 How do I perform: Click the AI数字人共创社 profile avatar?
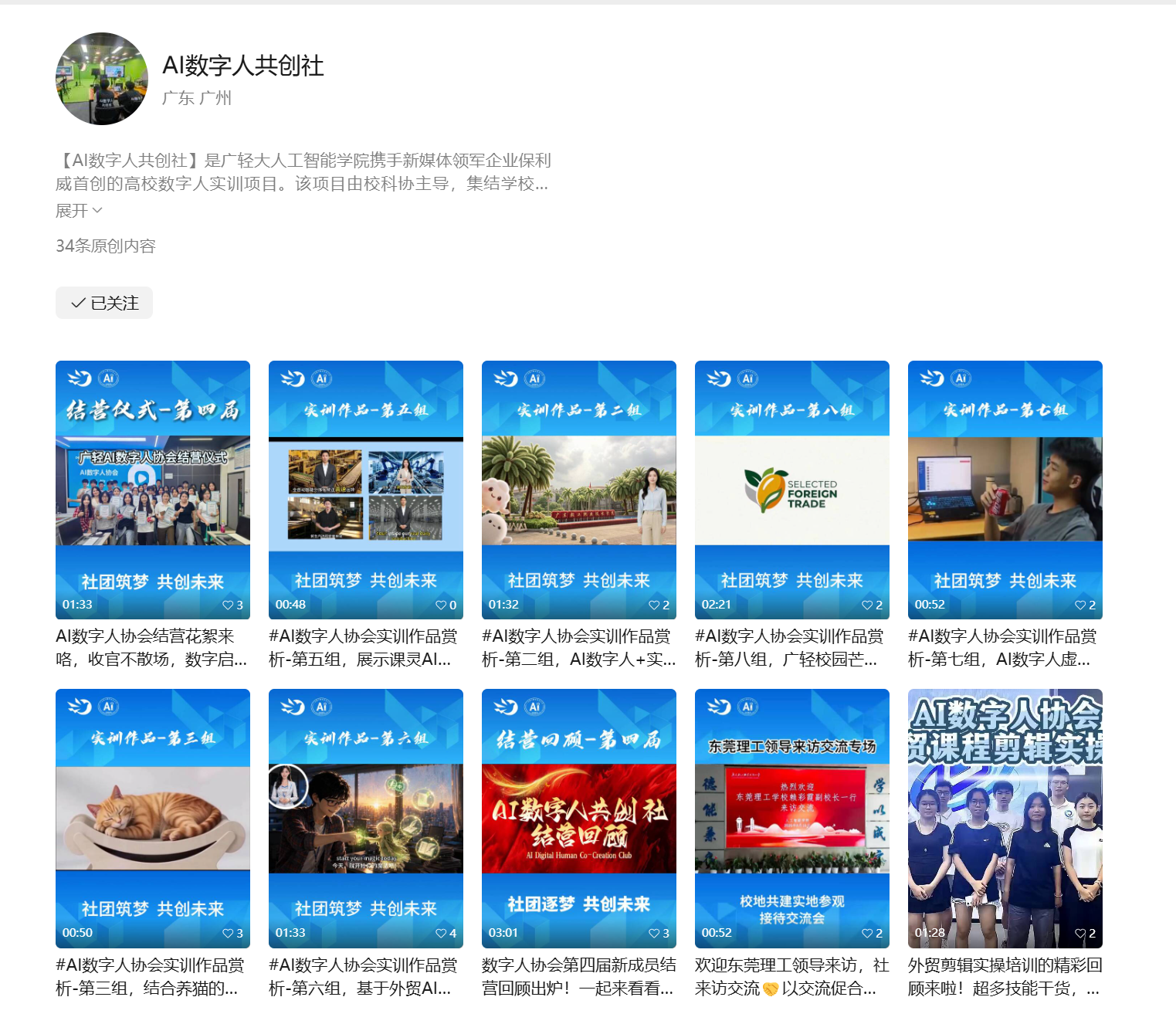102,79
